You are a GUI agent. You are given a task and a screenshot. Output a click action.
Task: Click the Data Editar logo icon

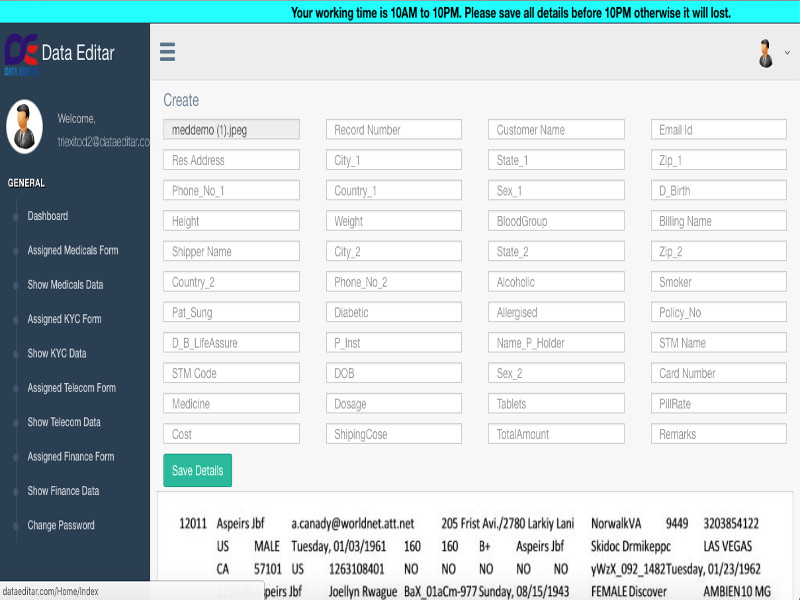(x=21, y=53)
